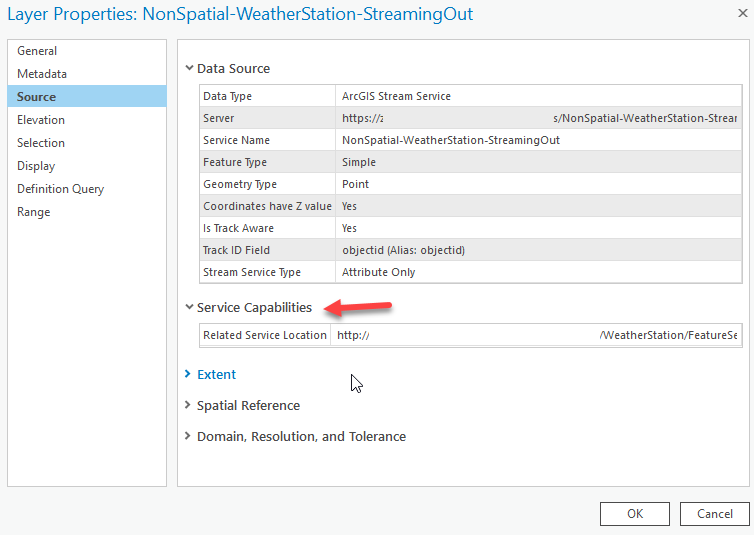Open the Selection tab

41,143
